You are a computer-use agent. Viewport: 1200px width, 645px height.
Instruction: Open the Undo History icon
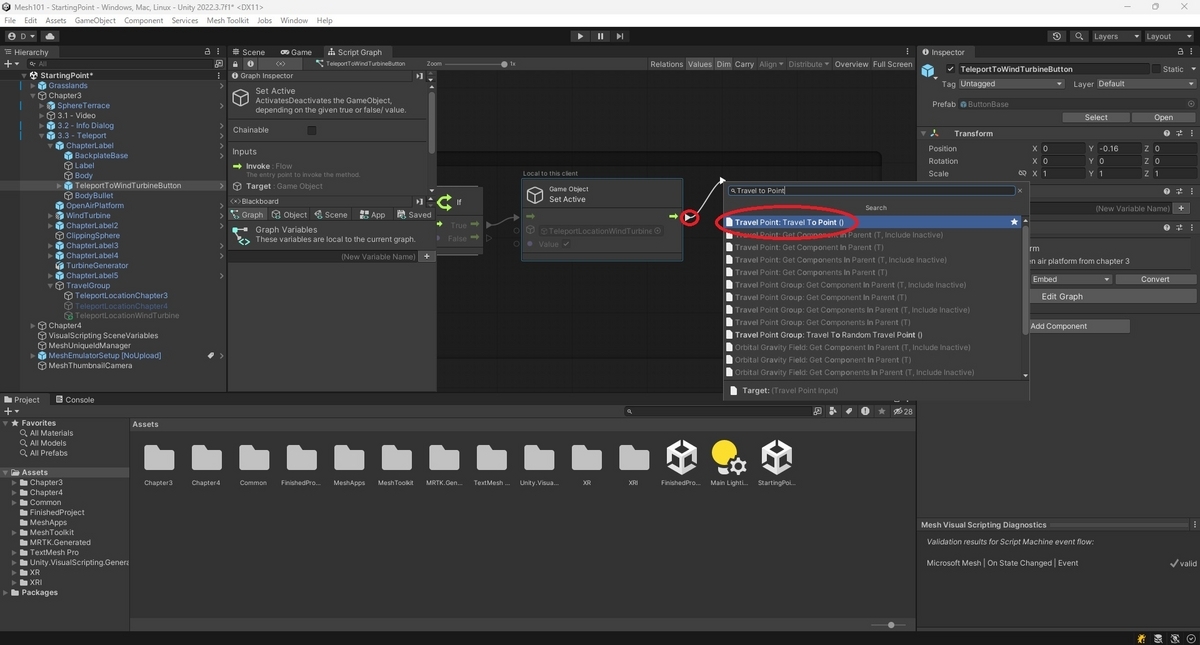tap(1057, 36)
